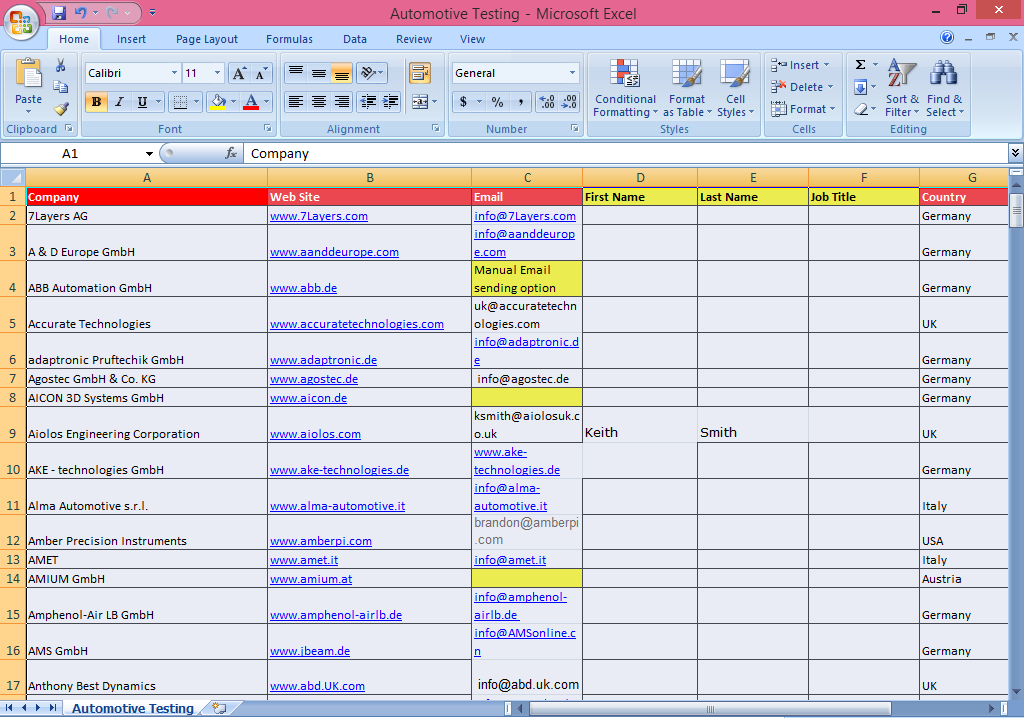Decrease the font size
1024x718 pixels.
261,73
